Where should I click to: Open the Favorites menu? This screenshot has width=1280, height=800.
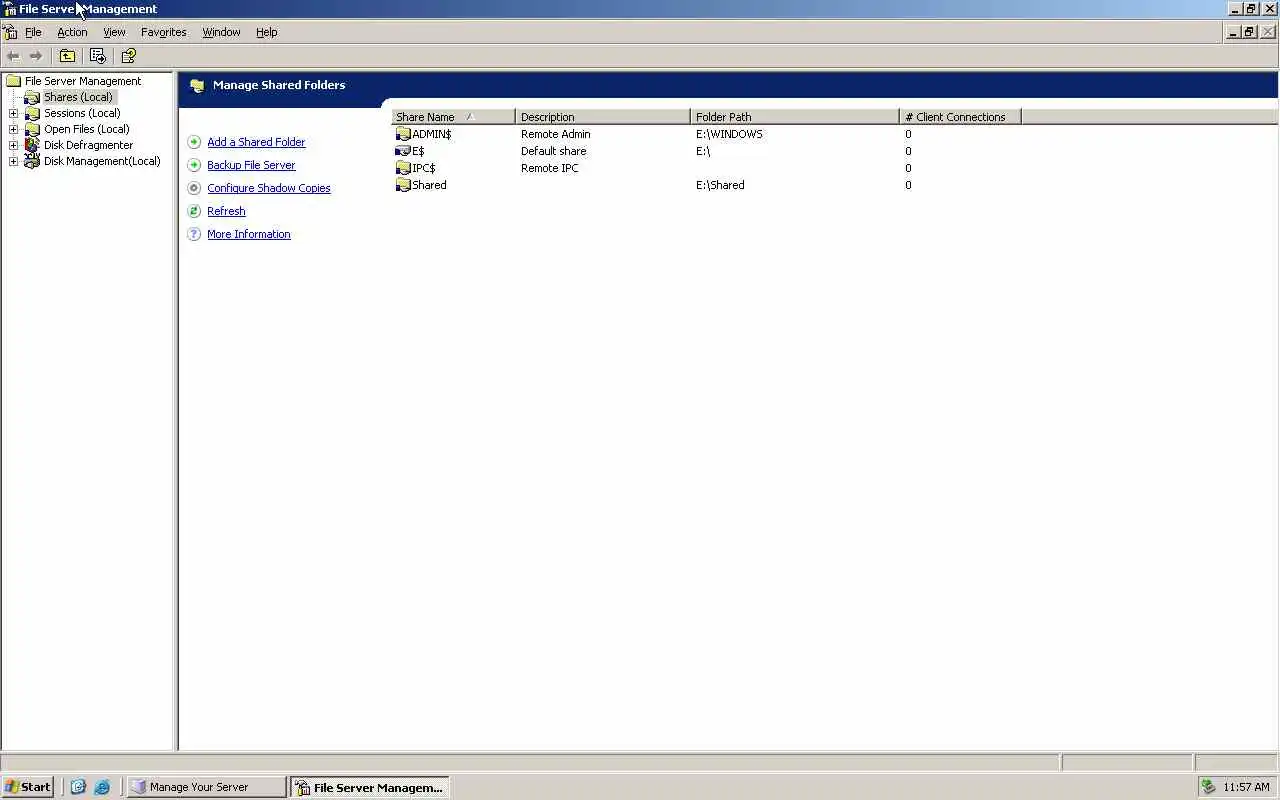(164, 32)
